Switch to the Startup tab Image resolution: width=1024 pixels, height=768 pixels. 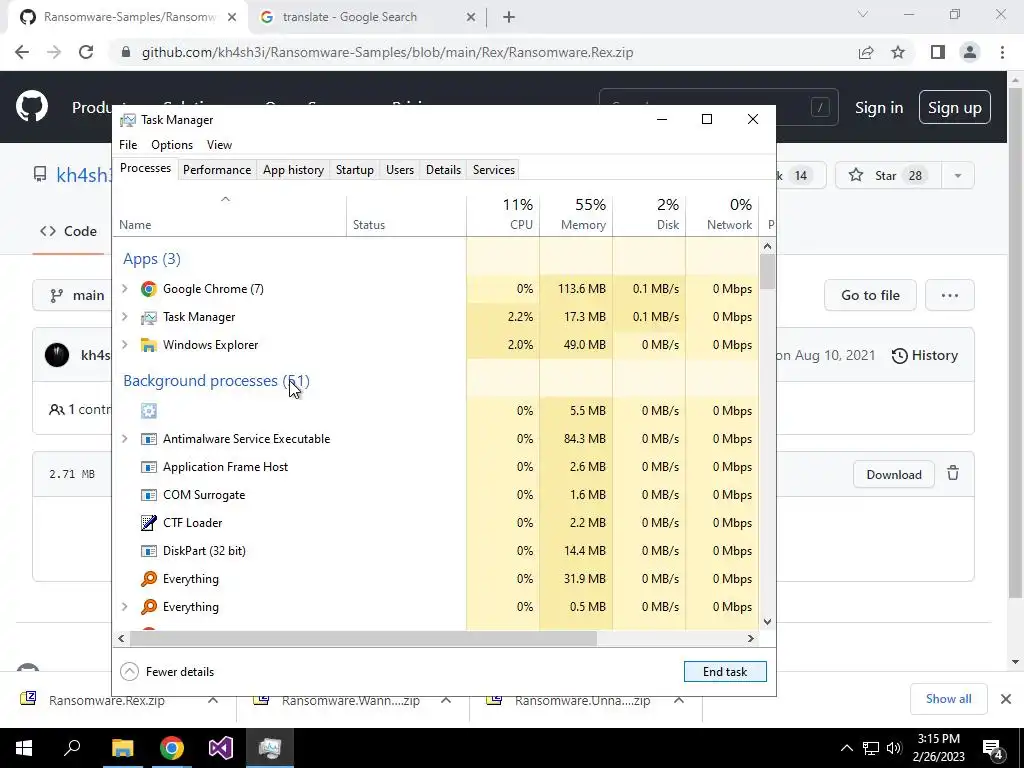click(x=355, y=170)
